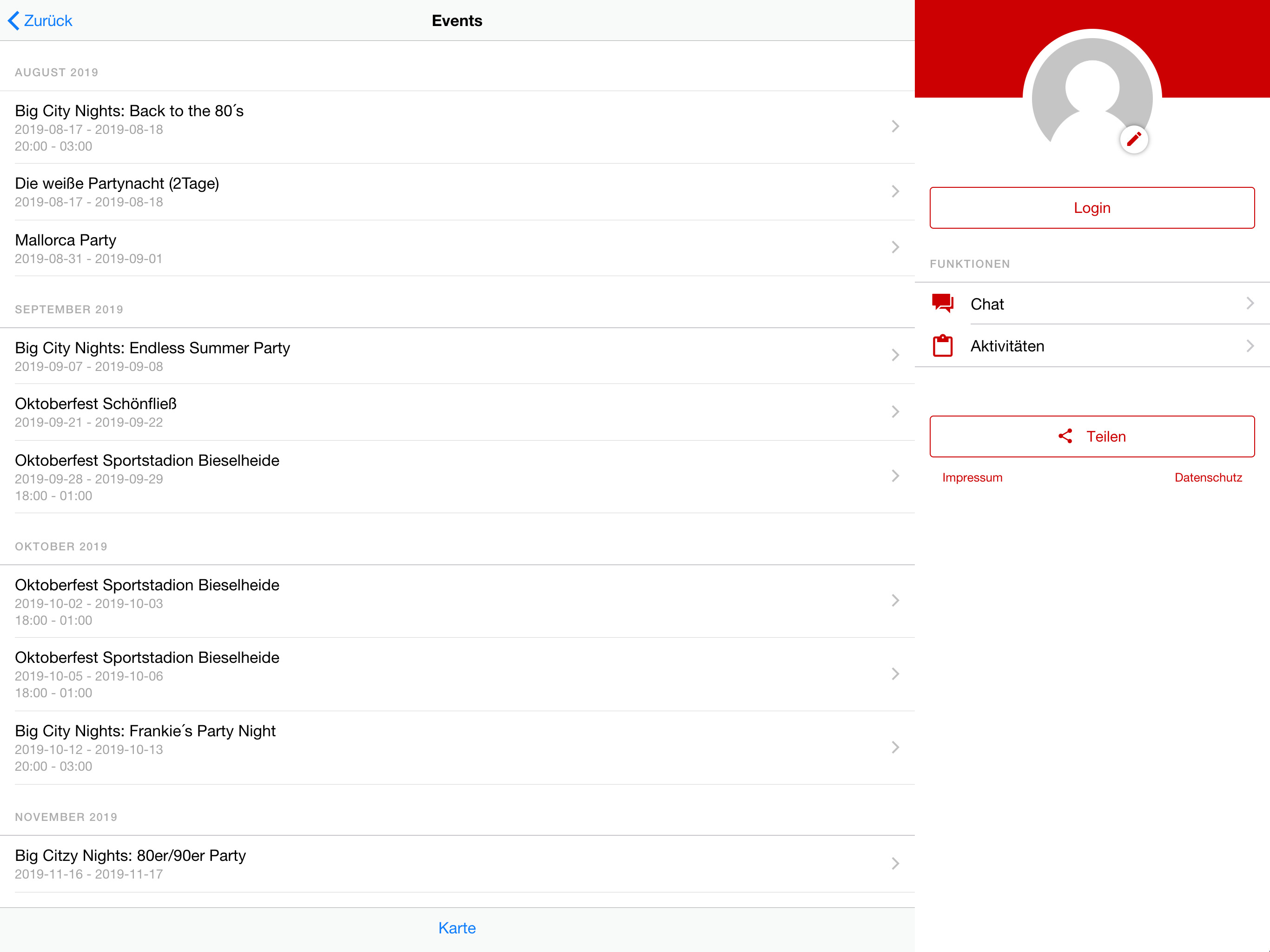Click the AUGUST 2019 section header
The width and height of the screenshot is (1270, 952).
click(x=56, y=73)
